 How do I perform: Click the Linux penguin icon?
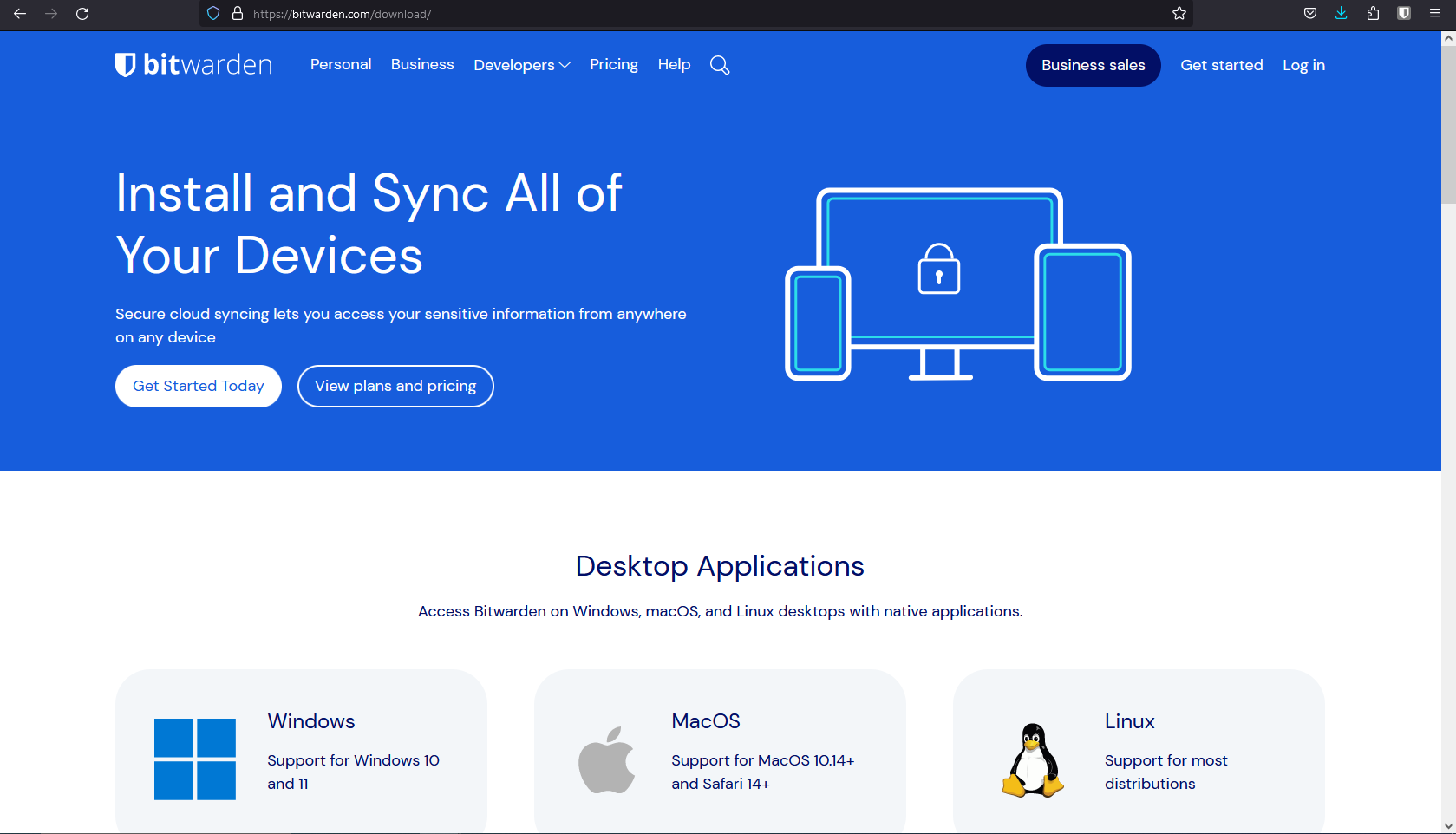click(1033, 760)
